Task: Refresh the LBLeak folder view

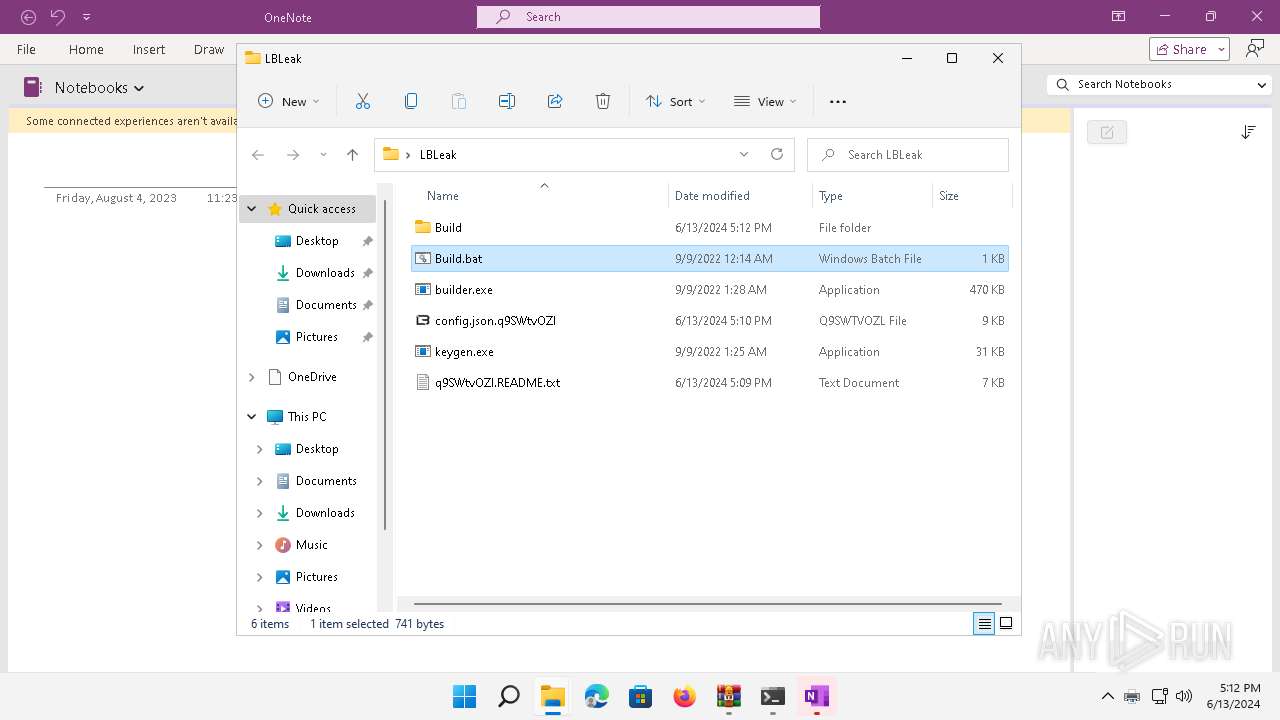Action: [777, 154]
